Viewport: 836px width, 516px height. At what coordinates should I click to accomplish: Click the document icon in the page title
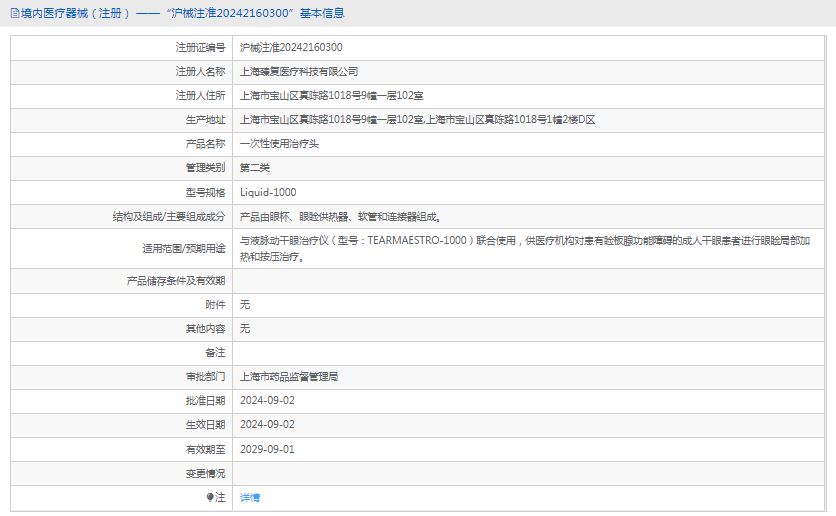click(15, 13)
